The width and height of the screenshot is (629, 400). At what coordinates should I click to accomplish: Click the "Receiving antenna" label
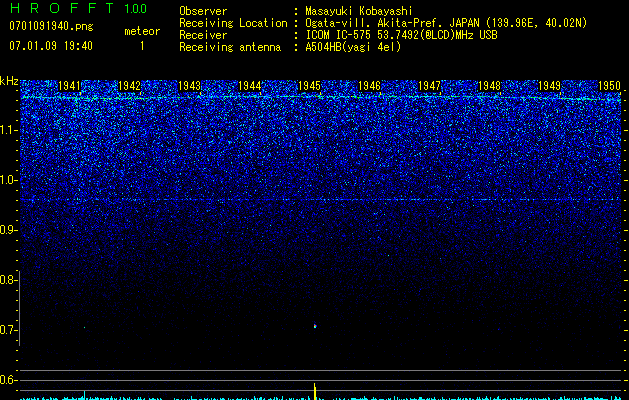tap(230, 47)
